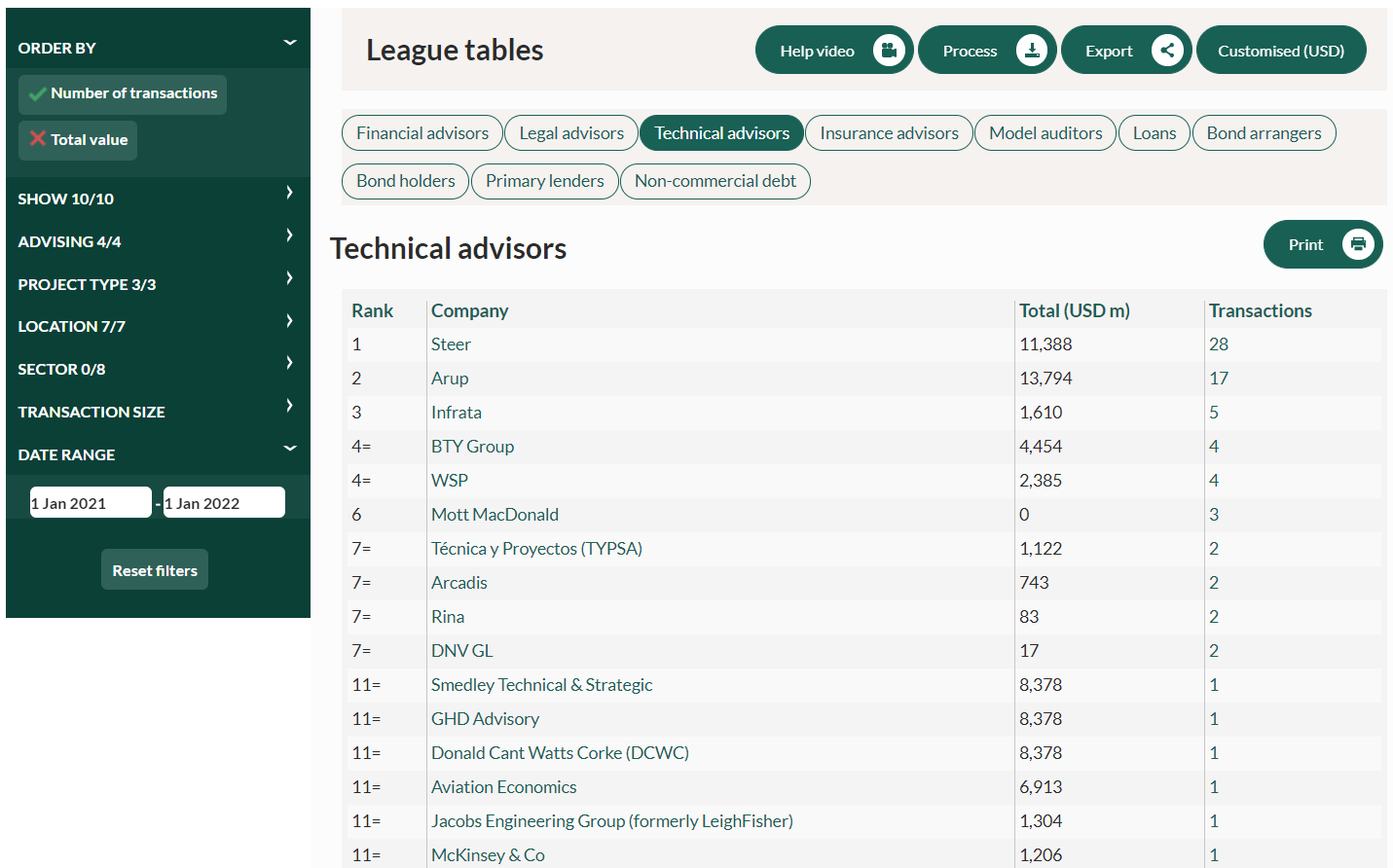Viewport: 1393px width, 868px height.
Task: Open Smedley Technical & Strategic link
Action: tap(541, 685)
